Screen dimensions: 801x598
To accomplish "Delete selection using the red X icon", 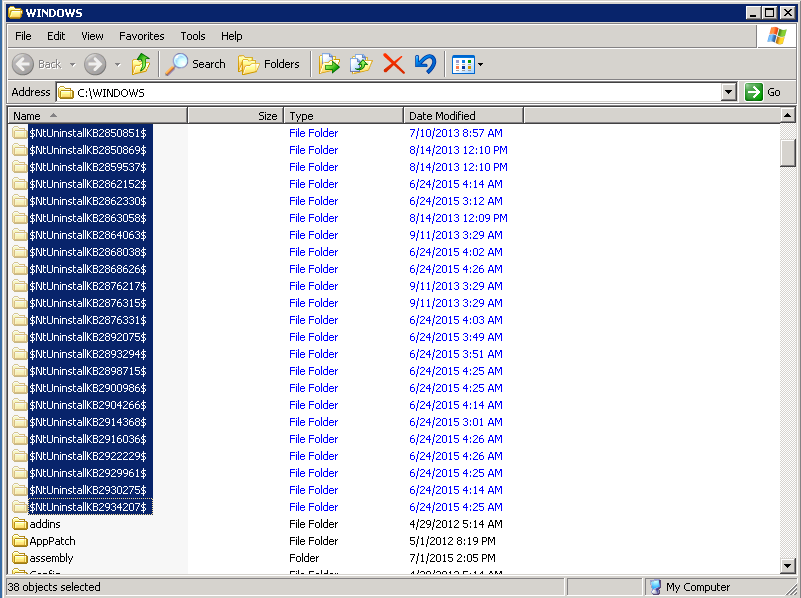I will click(x=392, y=63).
